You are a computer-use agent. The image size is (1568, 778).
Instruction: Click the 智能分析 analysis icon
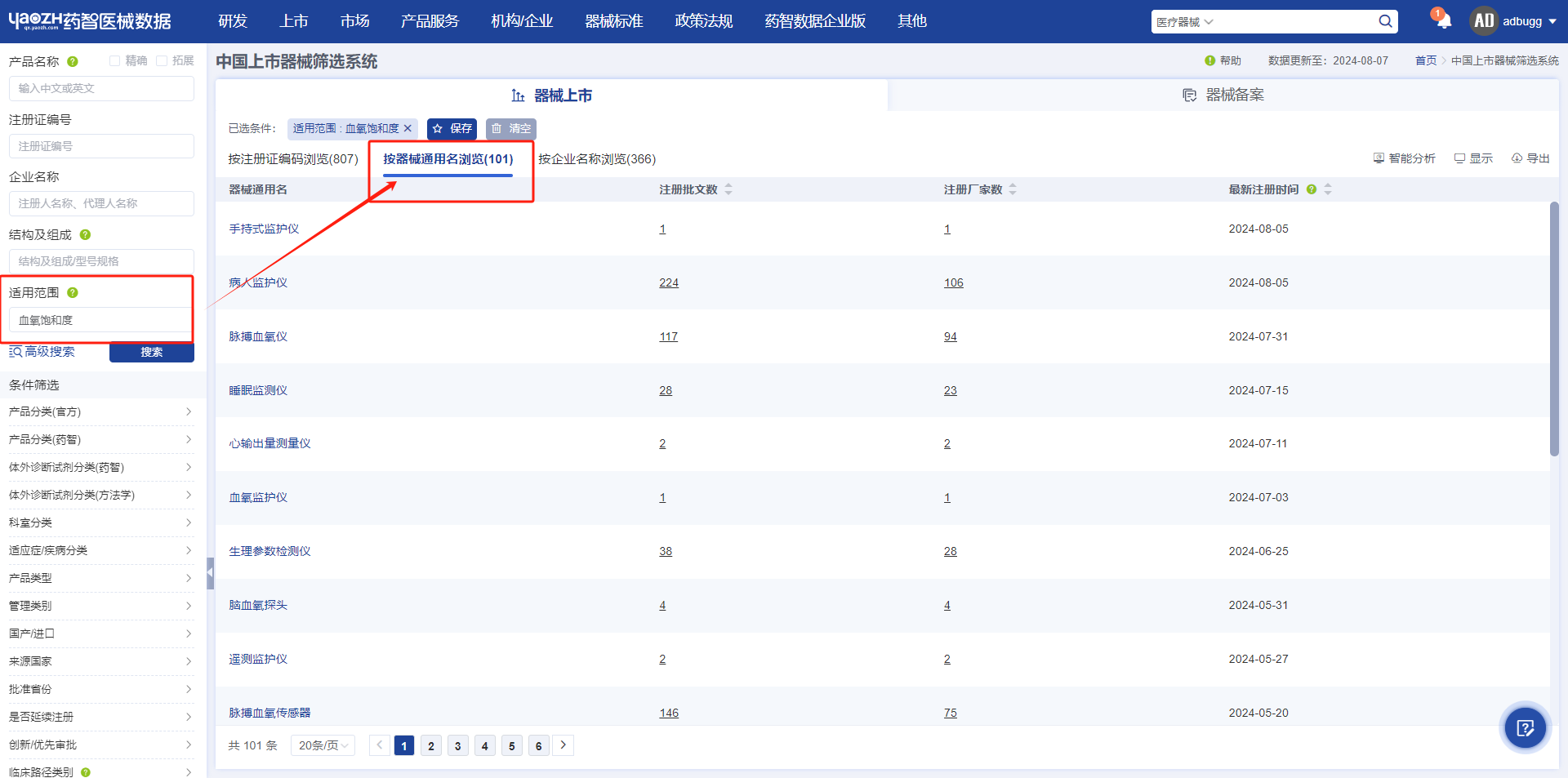[1379, 158]
